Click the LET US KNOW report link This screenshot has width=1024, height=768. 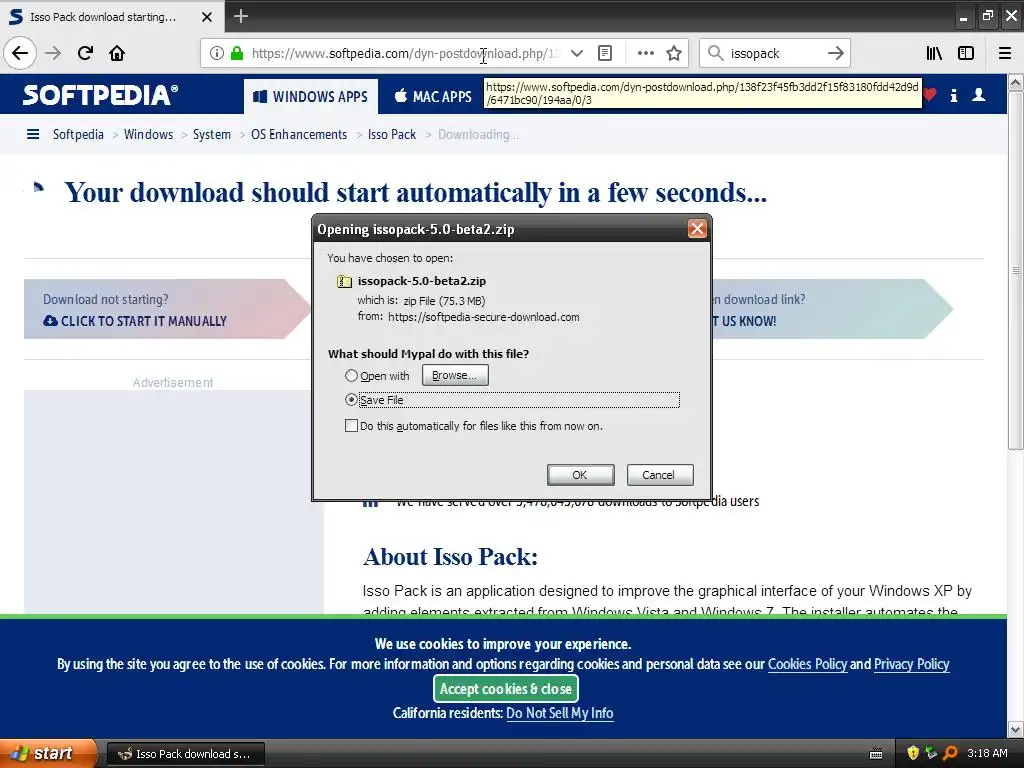(744, 321)
